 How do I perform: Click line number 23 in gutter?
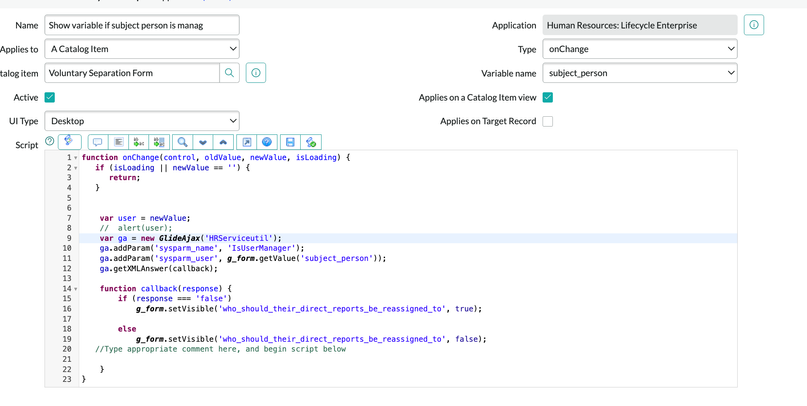point(67,379)
